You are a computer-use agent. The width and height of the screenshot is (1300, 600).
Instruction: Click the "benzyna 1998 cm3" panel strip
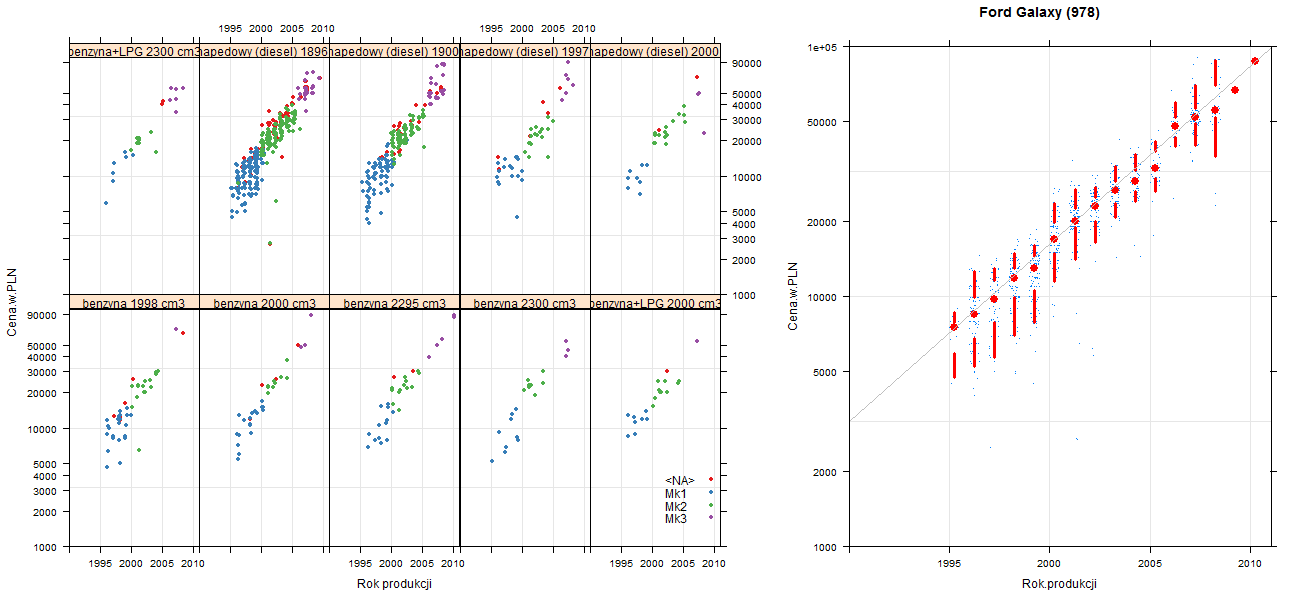pos(134,303)
